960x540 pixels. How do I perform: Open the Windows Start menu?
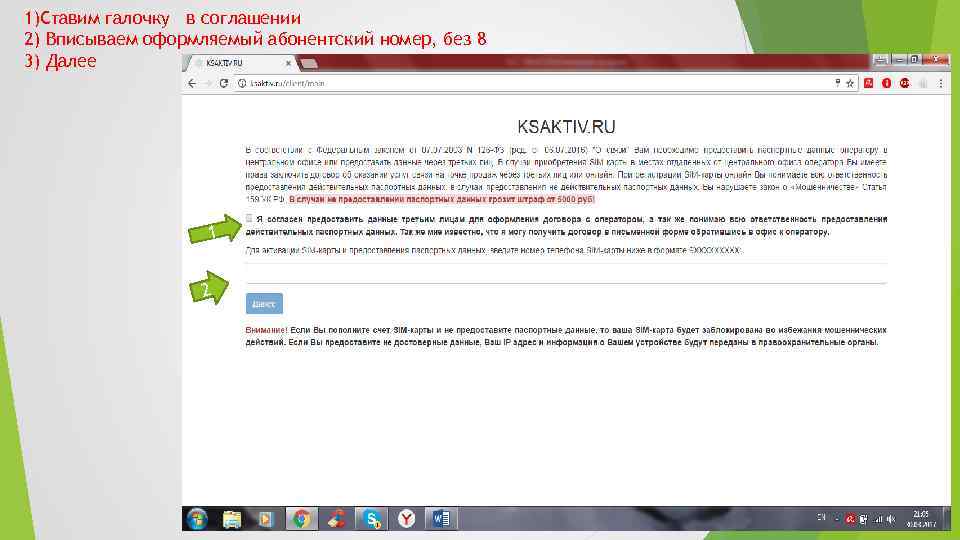197,519
